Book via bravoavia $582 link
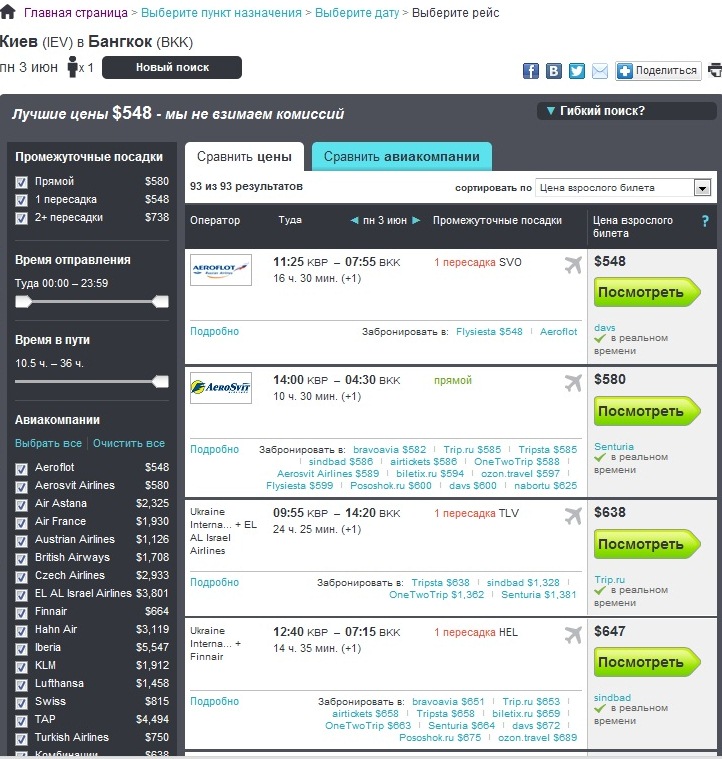Image resolution: width=722 pixels, height=759 pixels. tap(390, 450)
